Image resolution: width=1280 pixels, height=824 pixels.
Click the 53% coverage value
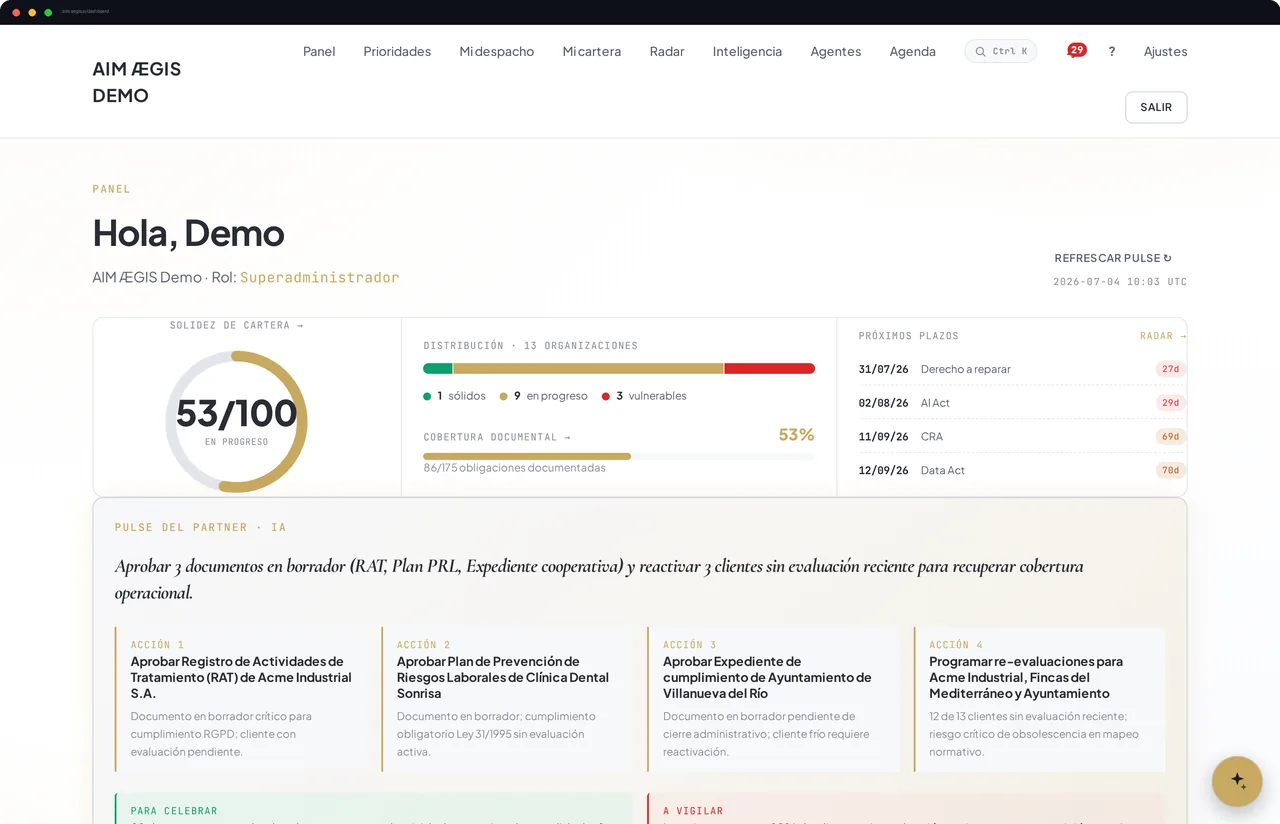(797, 435)
